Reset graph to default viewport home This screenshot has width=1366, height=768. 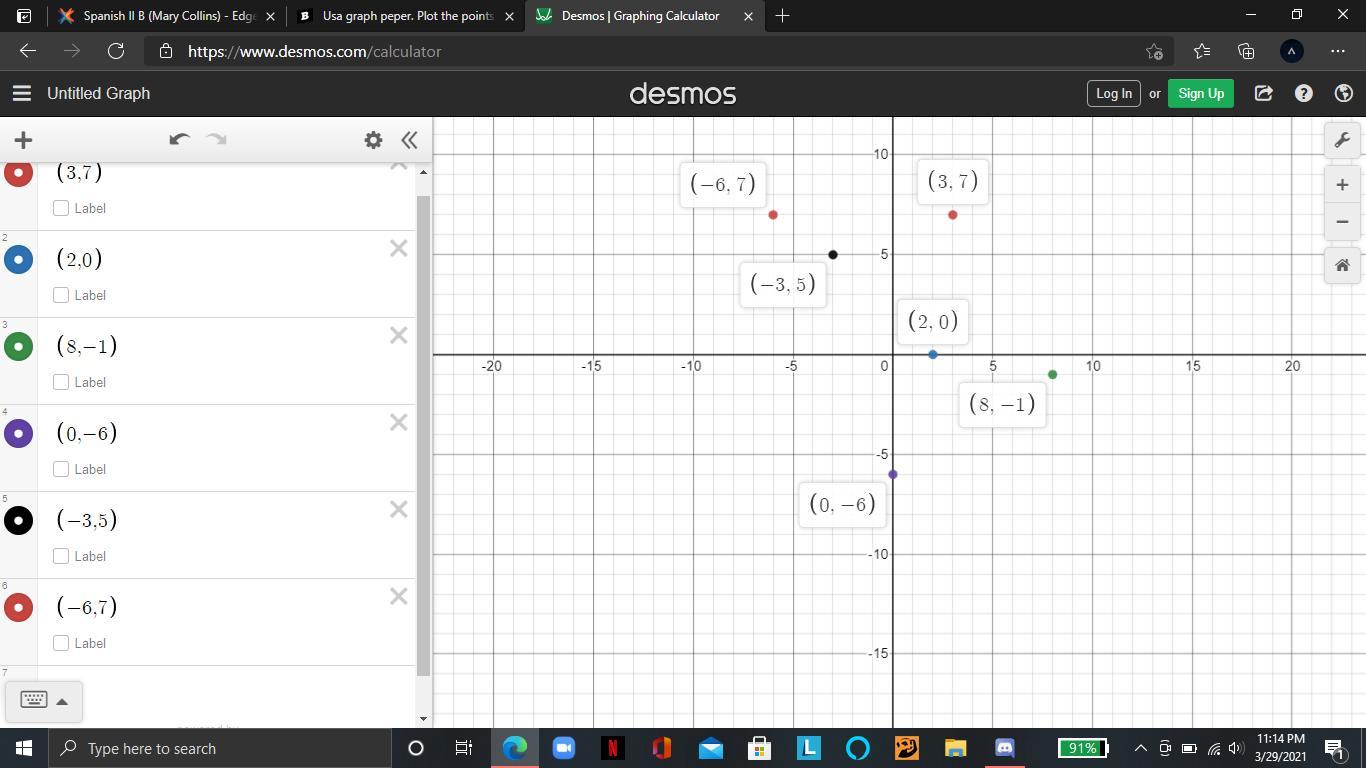point(1342,265)
